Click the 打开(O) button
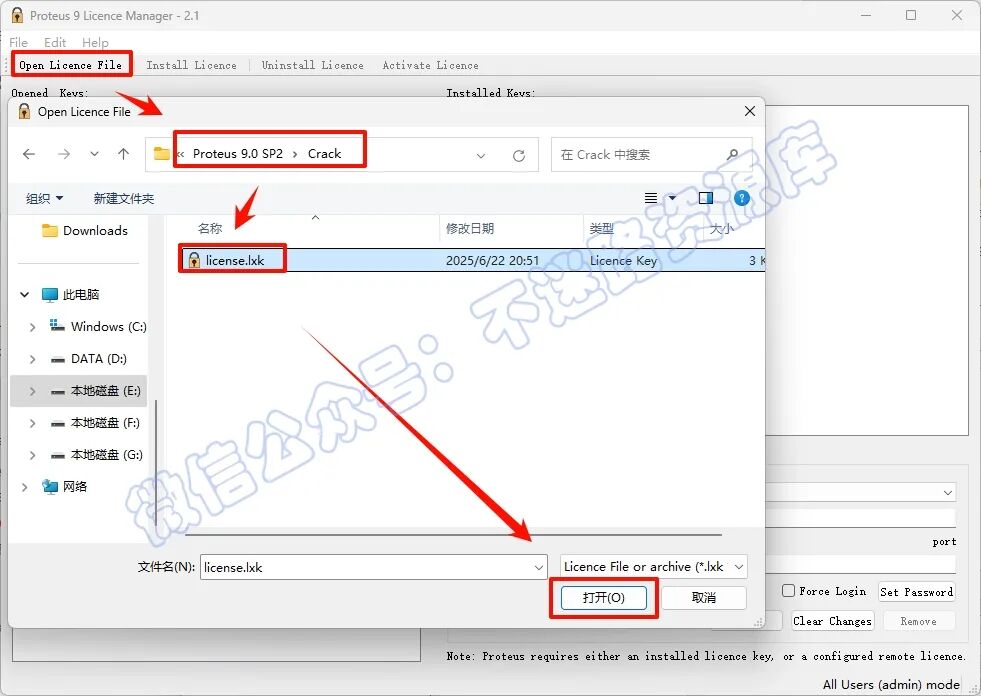 [x=604, y=598]
